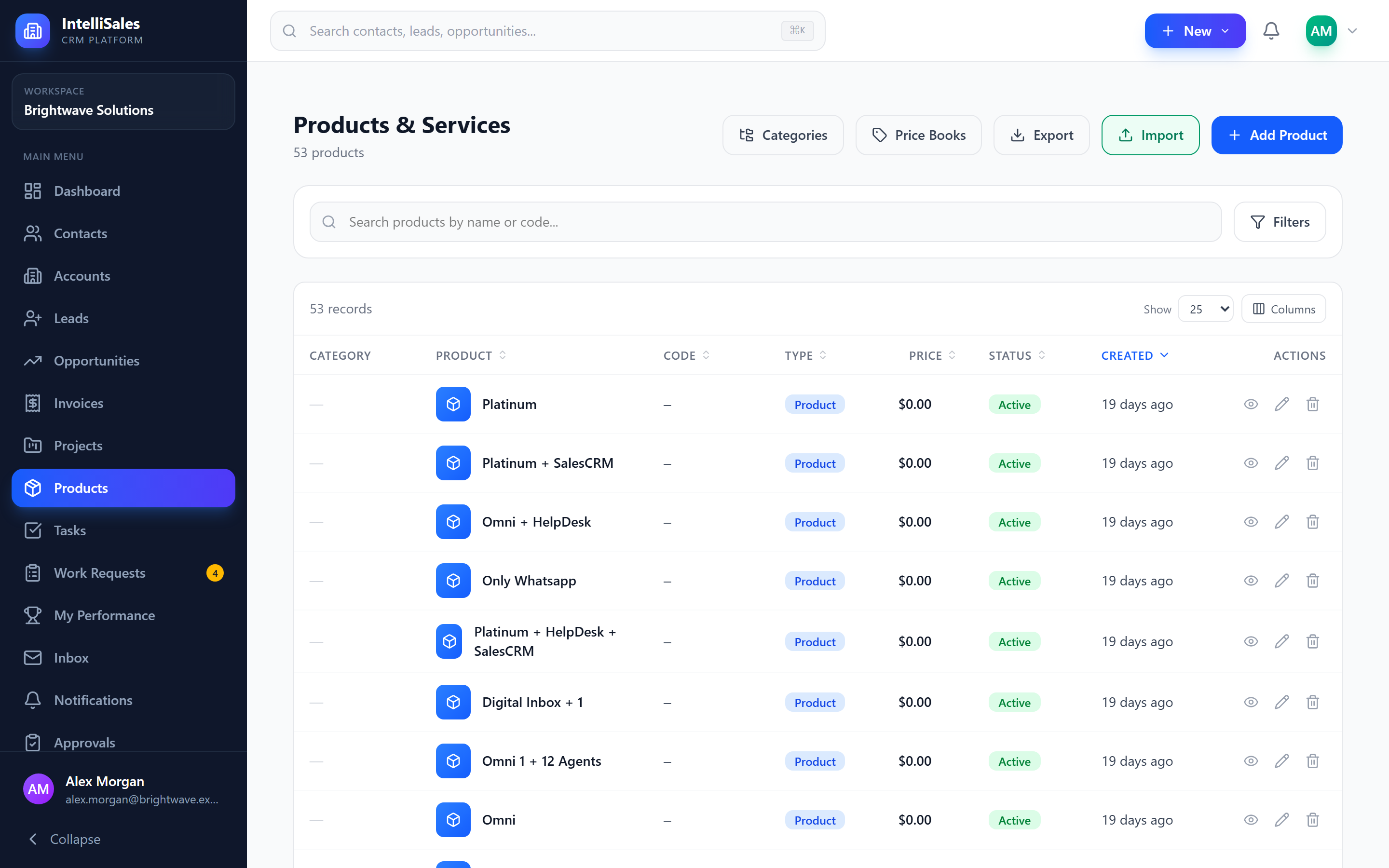
Task: Edit the Platinum + HelpDesk + SalesCRM product
Action: [x=1281, y=641]
